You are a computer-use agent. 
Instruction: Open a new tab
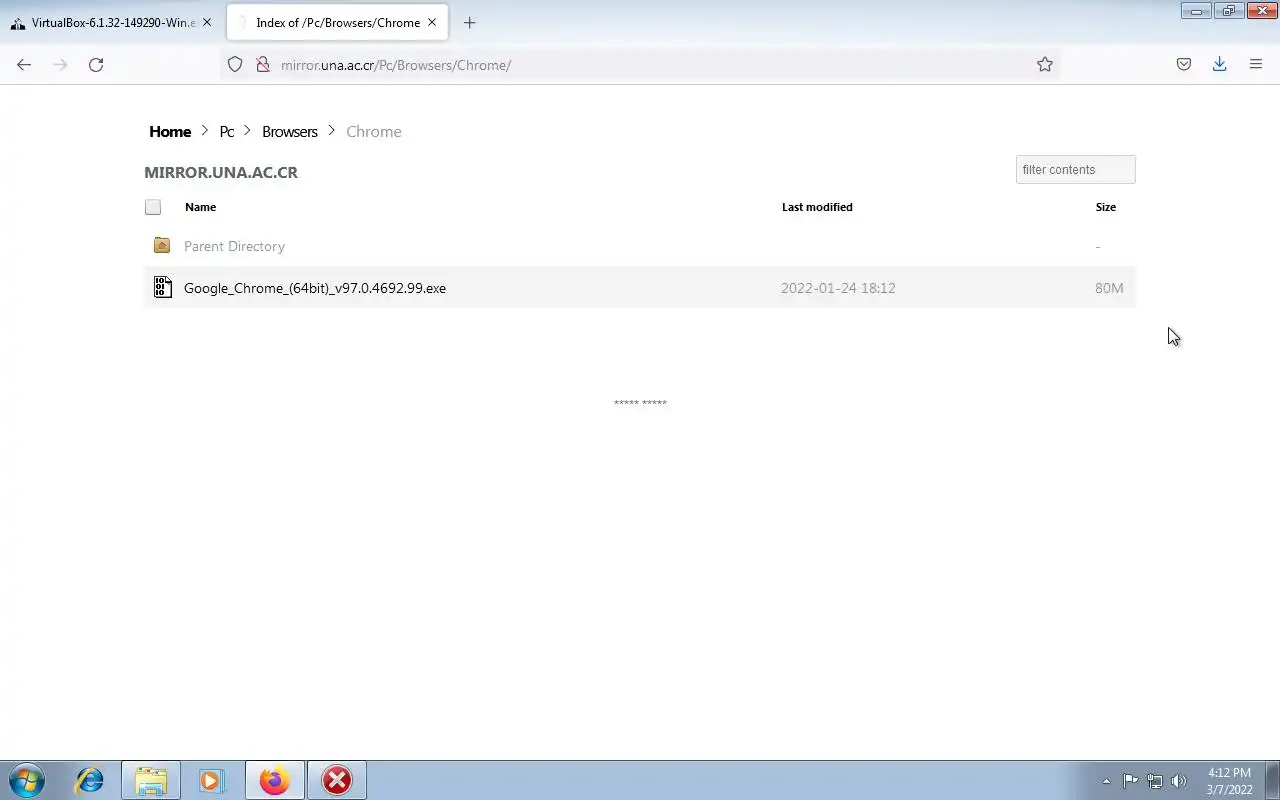470,22
